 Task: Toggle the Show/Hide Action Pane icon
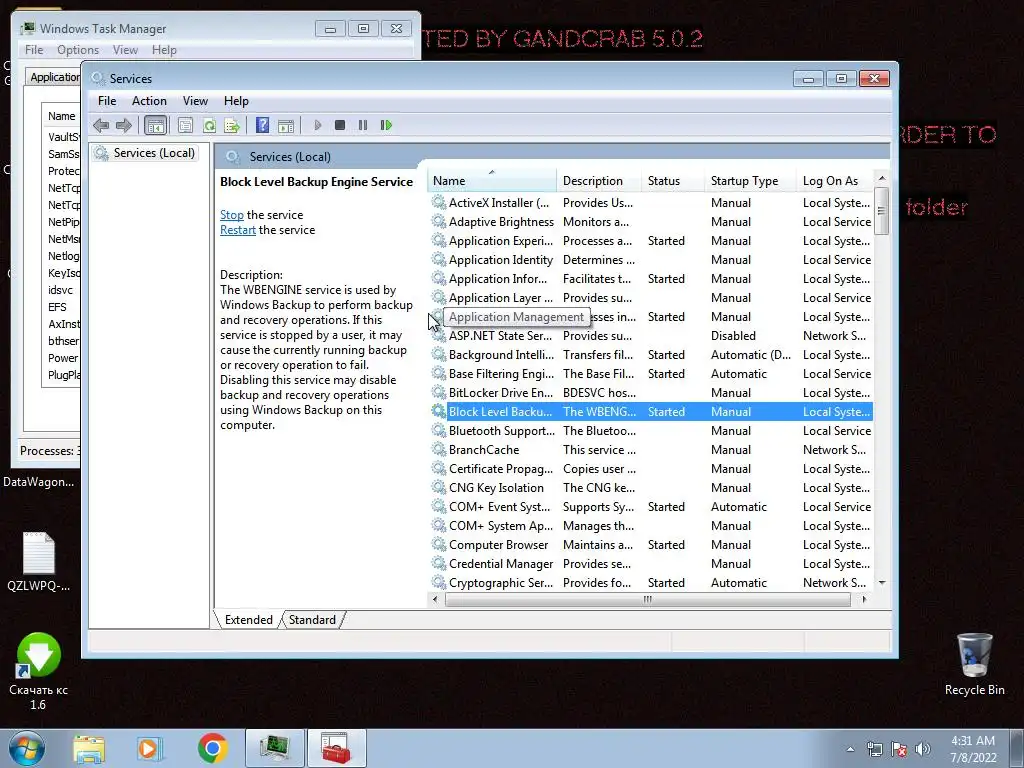coord(286,125)
